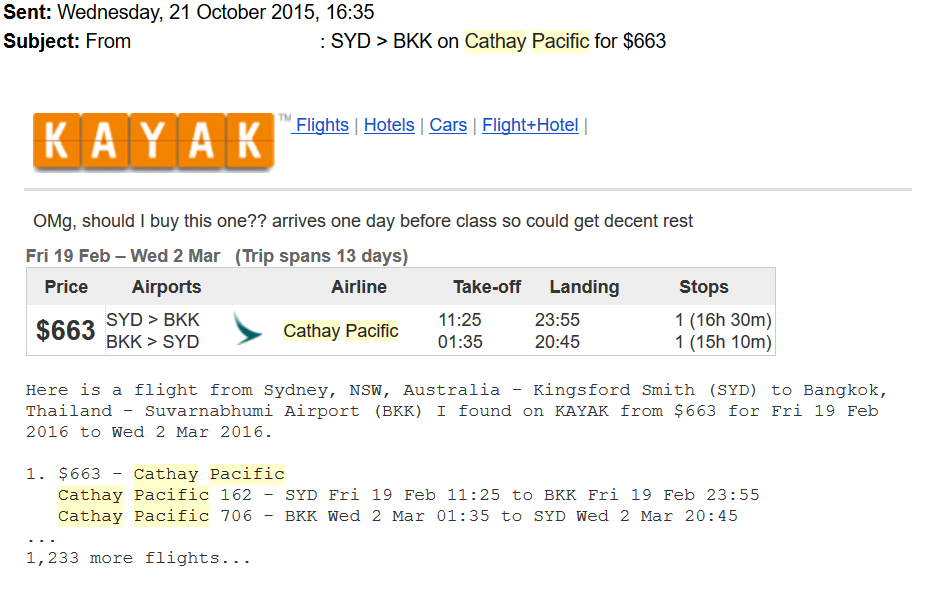Go to the Cars link
This screenshot has width=925, height=590.
448,125
